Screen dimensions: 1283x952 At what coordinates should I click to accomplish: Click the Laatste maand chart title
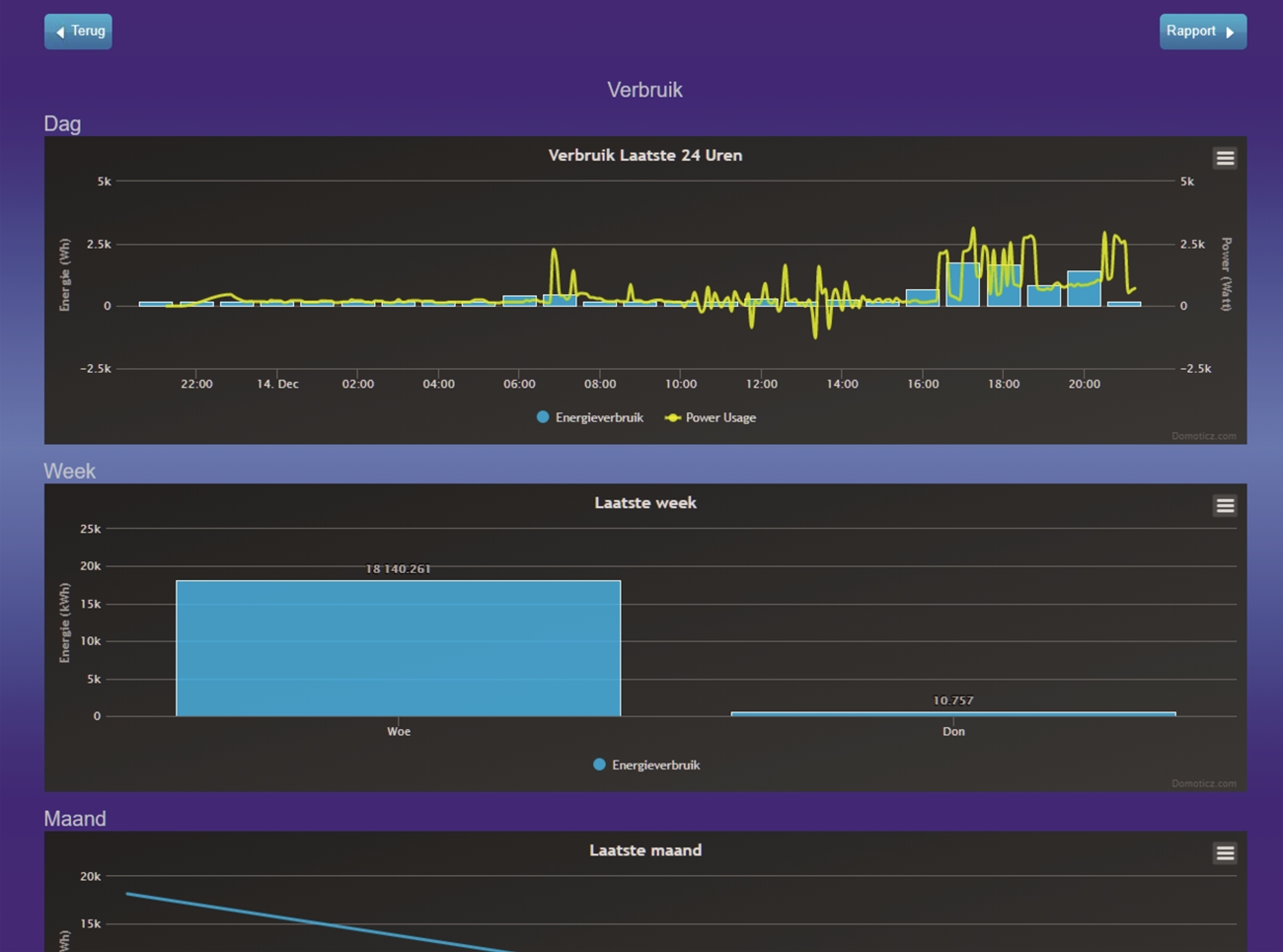pos(645,849)
